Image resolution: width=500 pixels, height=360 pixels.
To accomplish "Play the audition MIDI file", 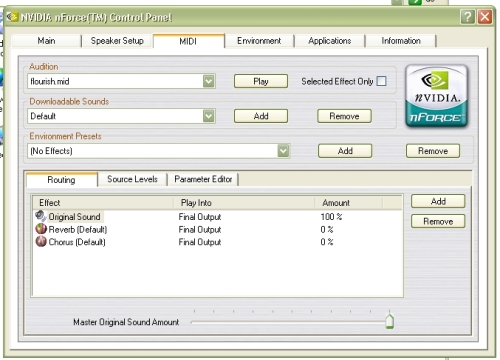I will pyautogui.click(x=261, y=81).
